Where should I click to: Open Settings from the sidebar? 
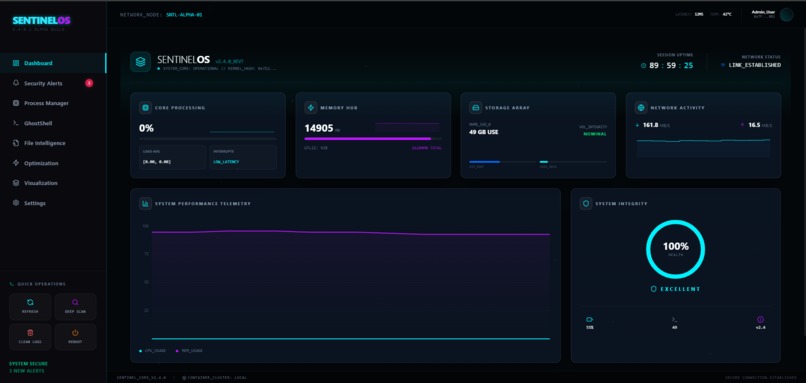pos(53,203)
